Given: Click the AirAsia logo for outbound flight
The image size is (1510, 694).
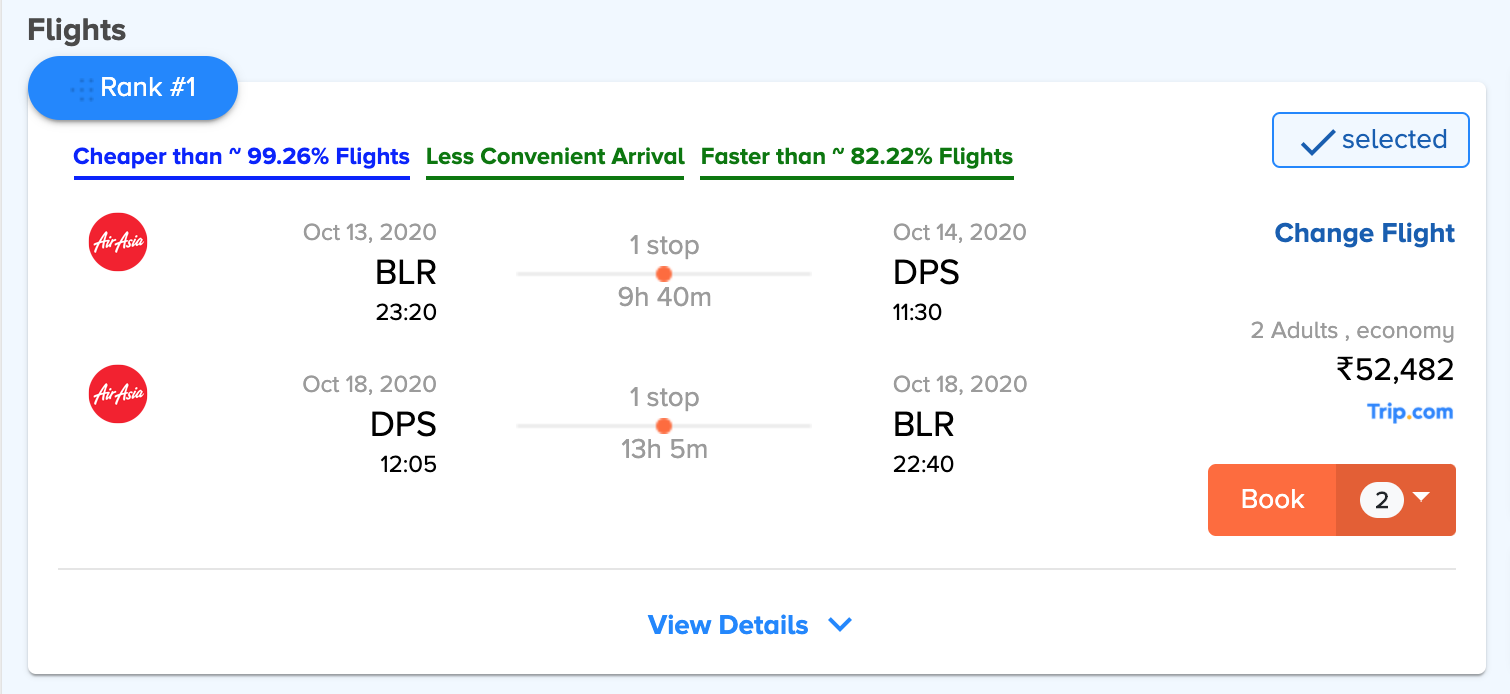Looking at the screenshot, I should pos(118,242).
